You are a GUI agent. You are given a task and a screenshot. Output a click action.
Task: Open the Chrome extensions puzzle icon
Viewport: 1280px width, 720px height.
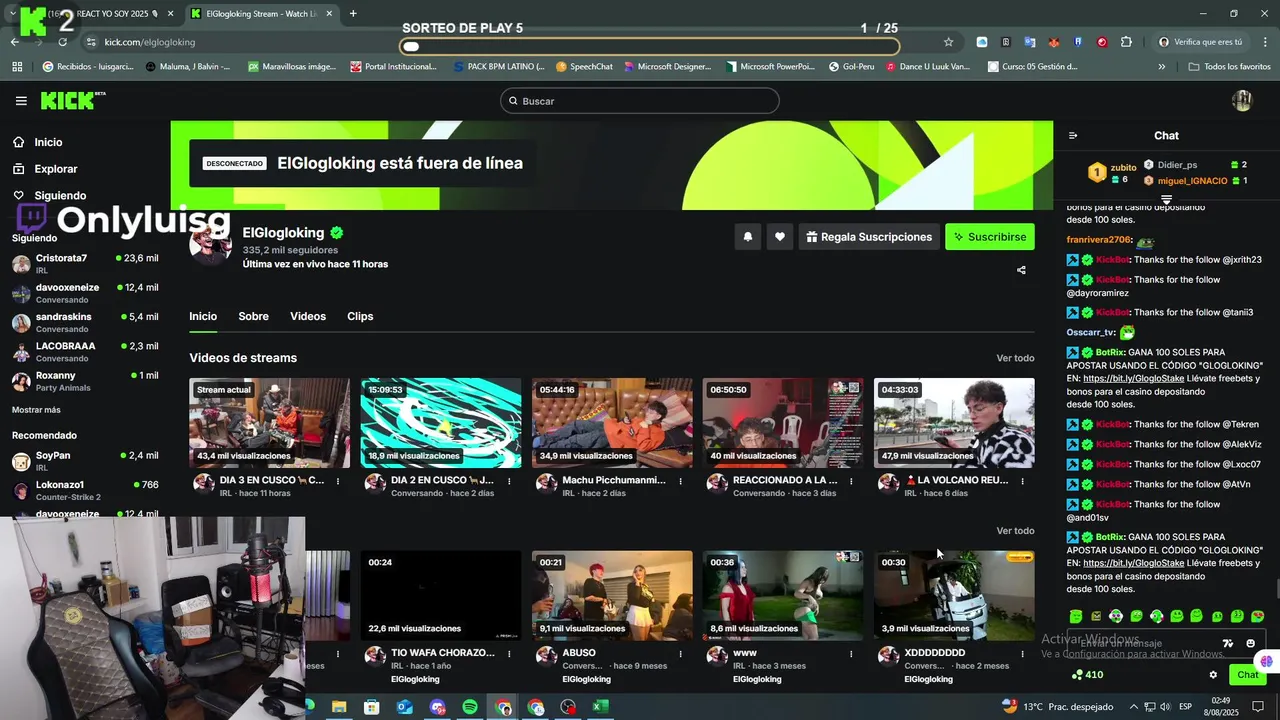tap(1126, 42)
